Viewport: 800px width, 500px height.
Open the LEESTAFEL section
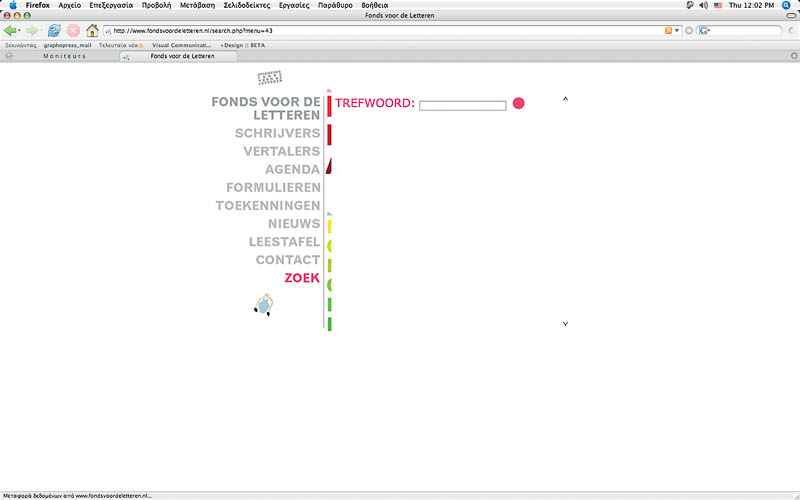click(x=284, y=242)
